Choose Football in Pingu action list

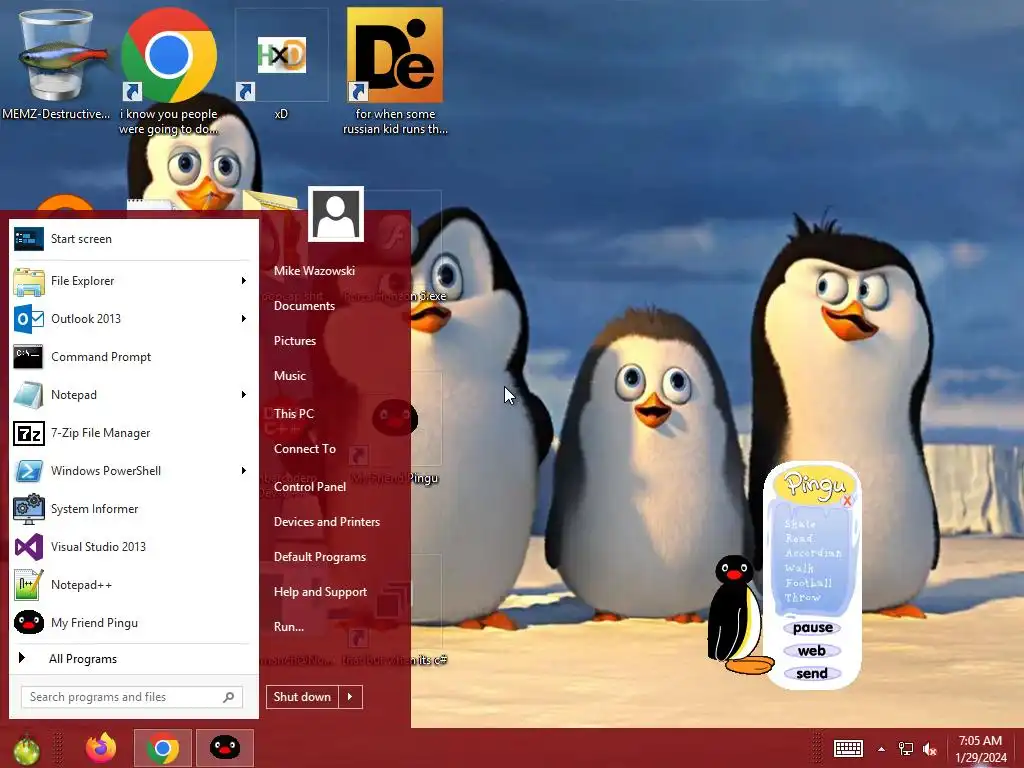(808, 583)
